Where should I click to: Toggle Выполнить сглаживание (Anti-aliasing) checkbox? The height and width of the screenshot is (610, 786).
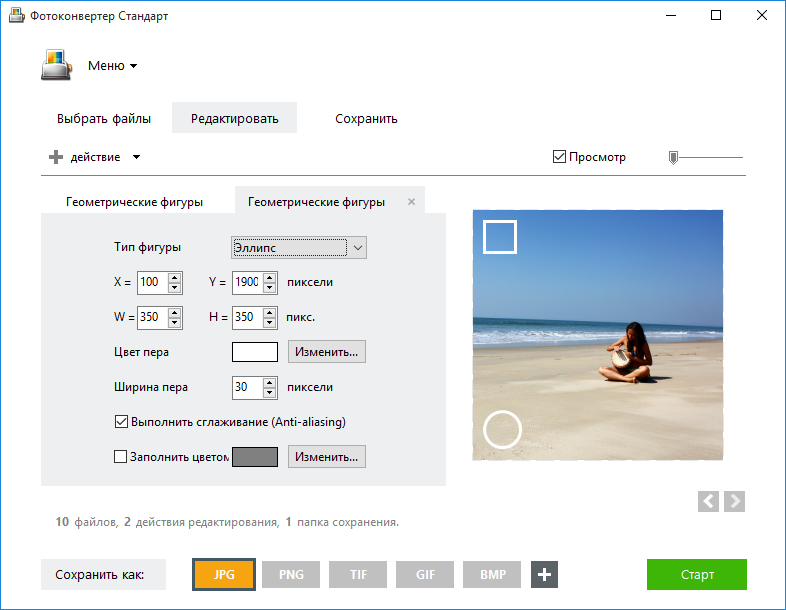click(x=121, y=422)
